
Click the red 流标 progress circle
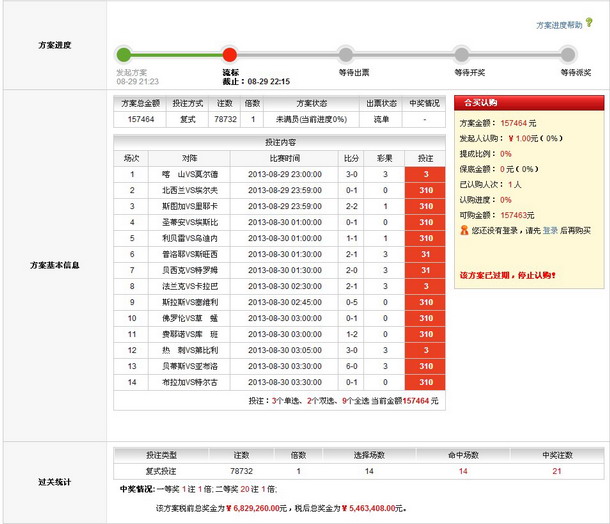(x=230, y=55)
